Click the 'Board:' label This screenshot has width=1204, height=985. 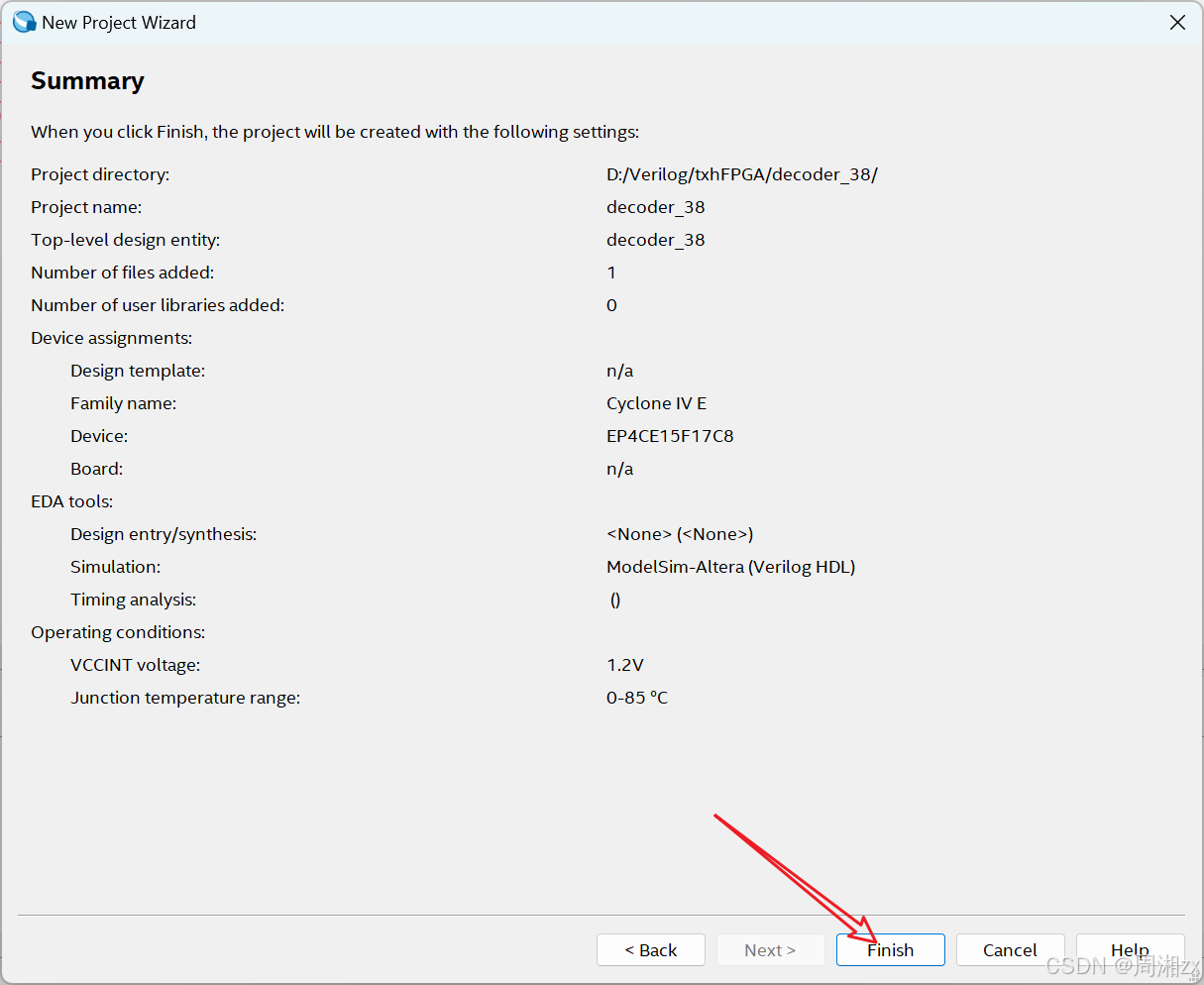[x=97, y=469]
